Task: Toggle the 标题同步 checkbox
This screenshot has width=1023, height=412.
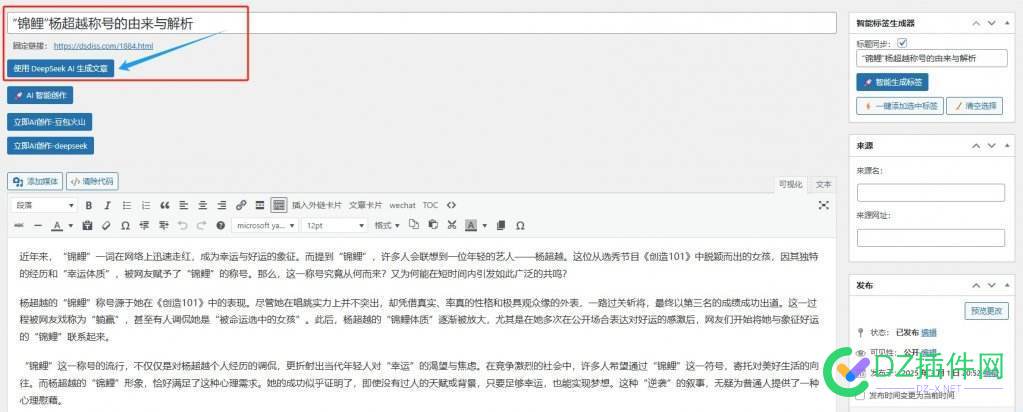Action: (x=903, y=44)
